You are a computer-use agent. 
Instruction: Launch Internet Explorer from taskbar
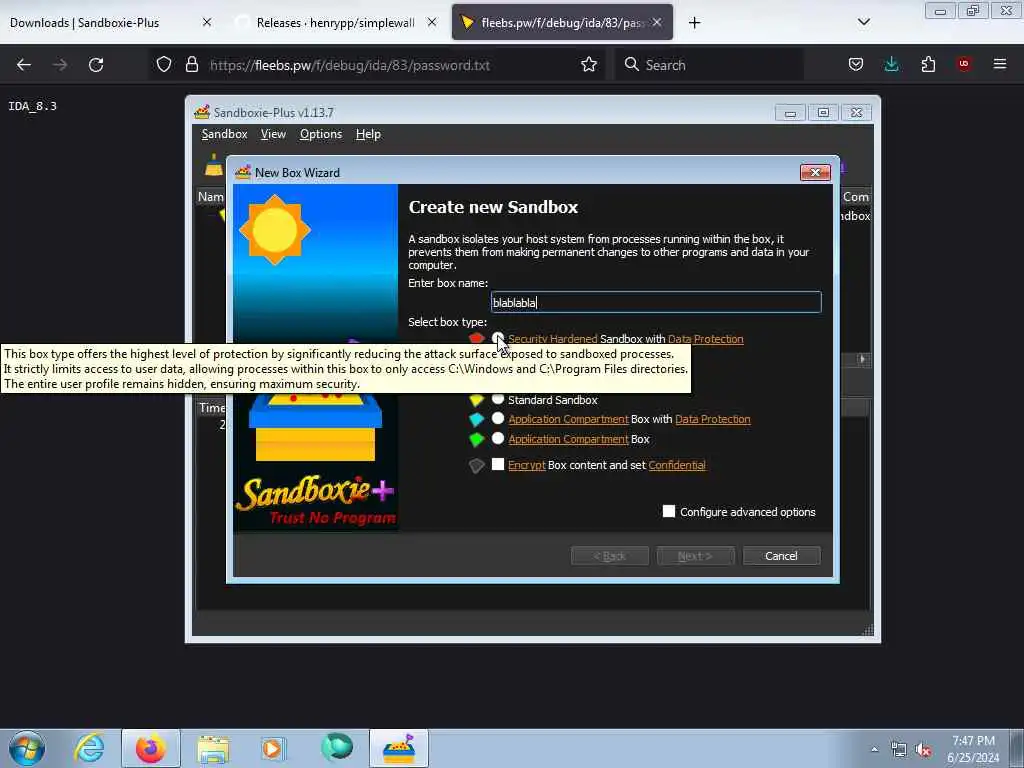click(88, 748)
